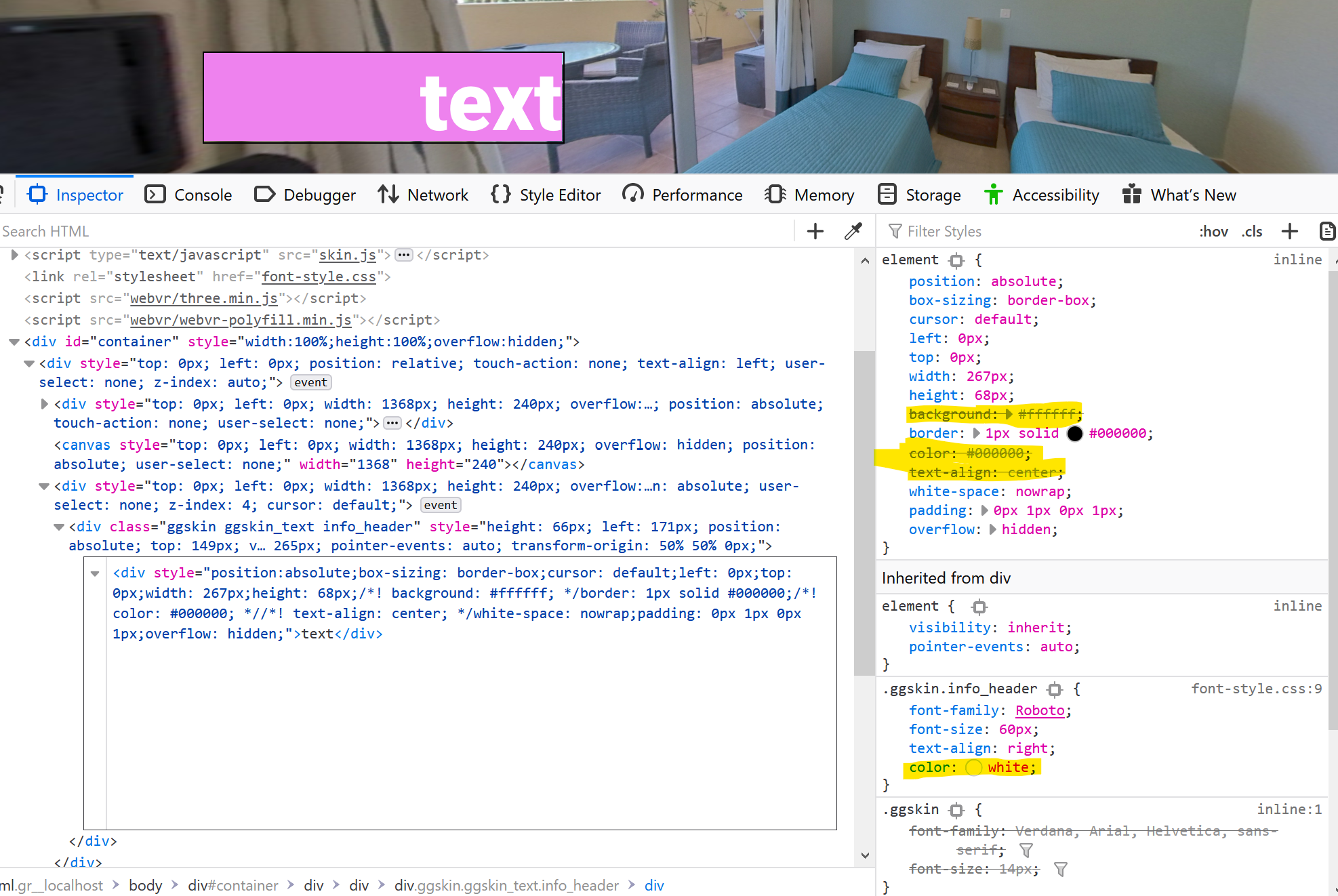Viewport: 1338px width, 896px height.
Task: Open the What's New tab
Action: pos(1179,195)
